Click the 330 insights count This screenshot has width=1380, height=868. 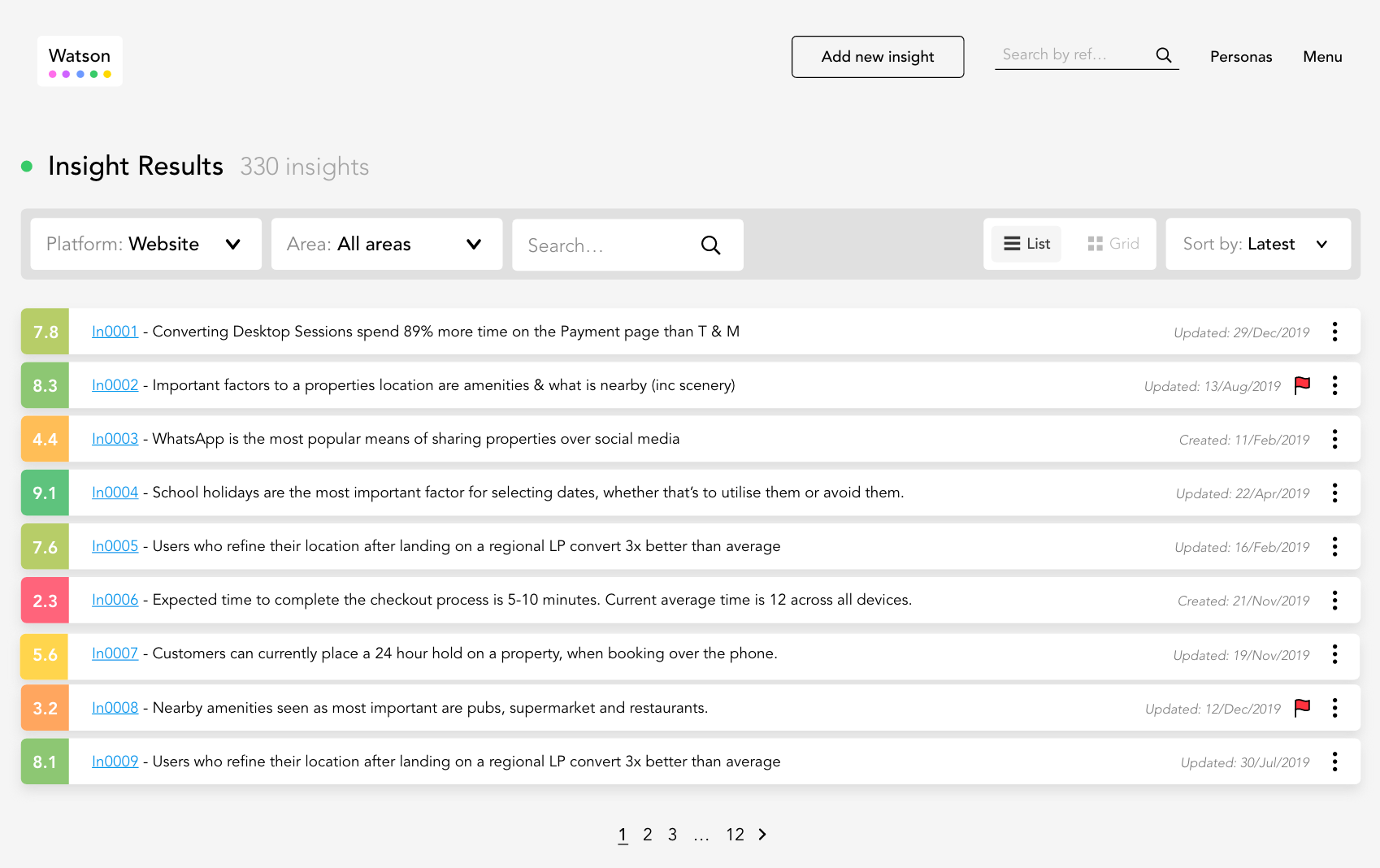[x=305, y=167]
